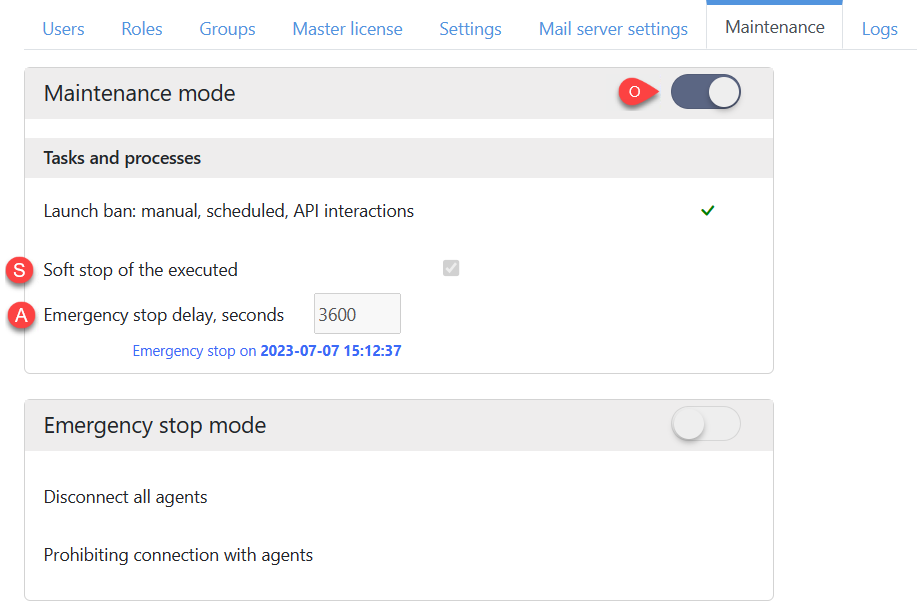Click the green checkmark next to Launch ban
The height and width of the screenshot is (606, 917).
(x=707, y=211)
